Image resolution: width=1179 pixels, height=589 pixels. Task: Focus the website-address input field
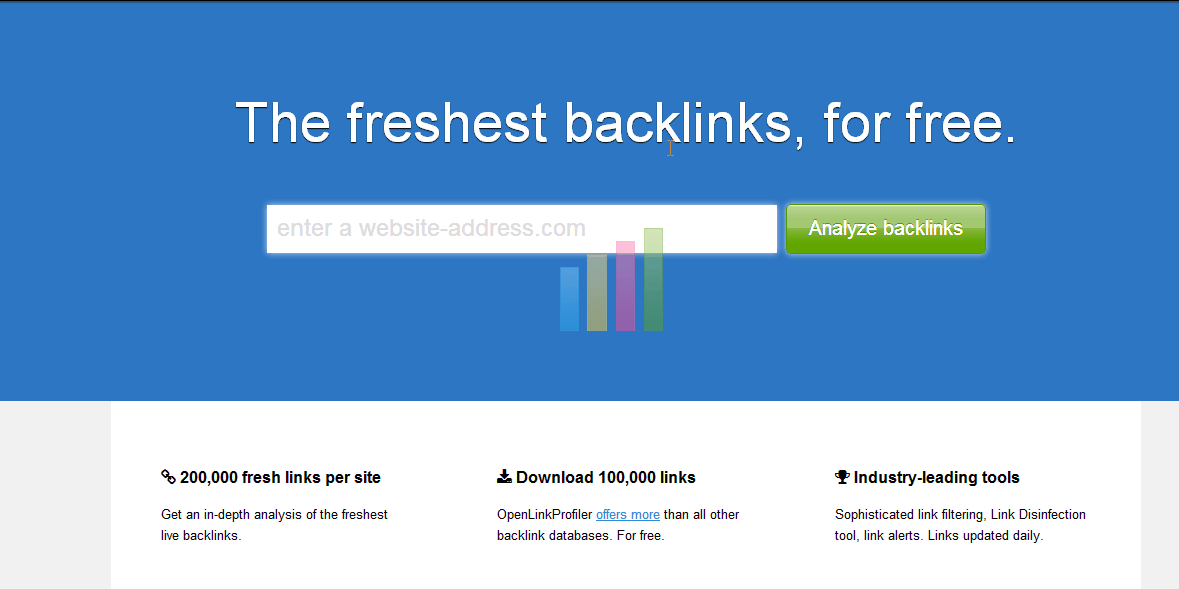420,229
